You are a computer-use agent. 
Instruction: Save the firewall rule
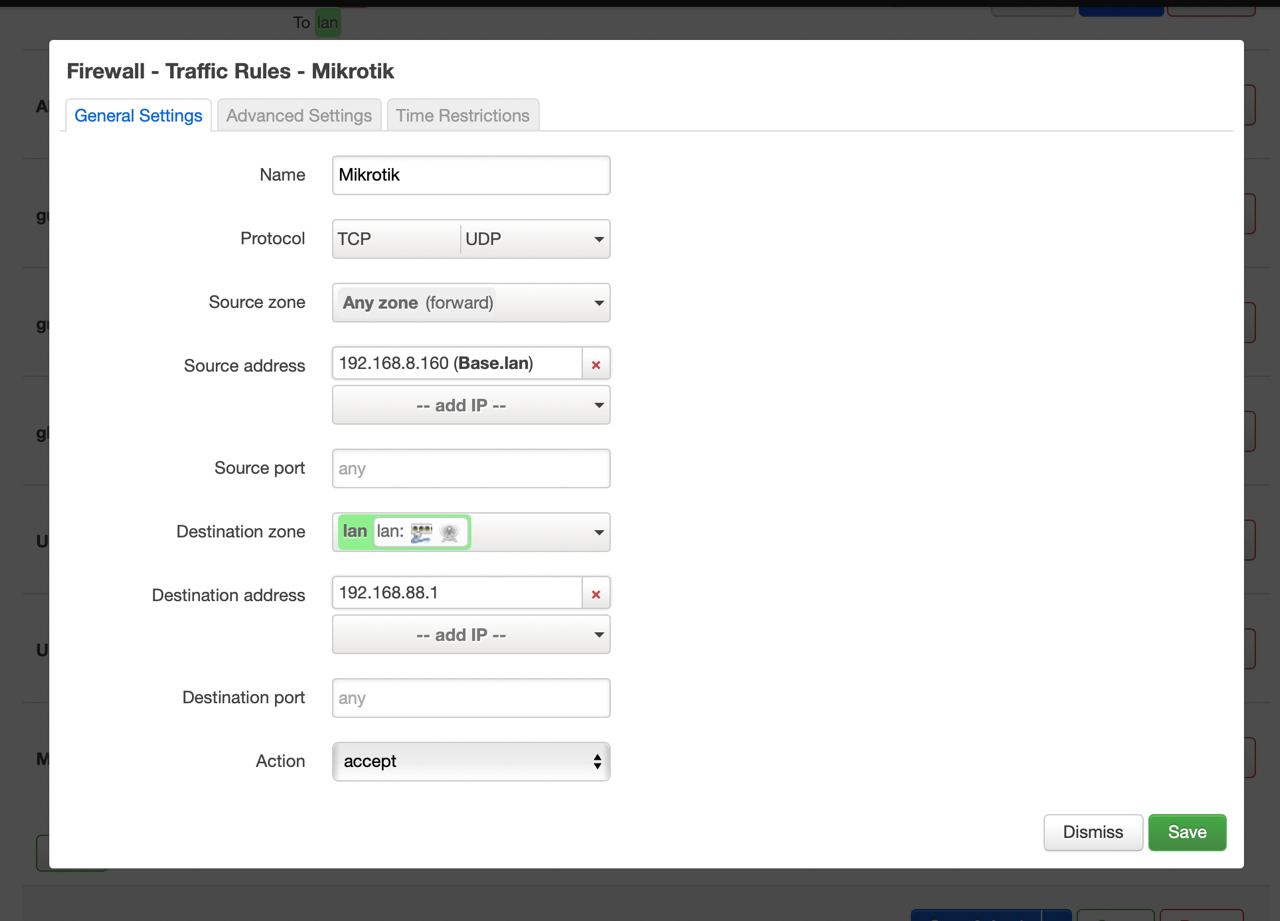(1187, 832)
